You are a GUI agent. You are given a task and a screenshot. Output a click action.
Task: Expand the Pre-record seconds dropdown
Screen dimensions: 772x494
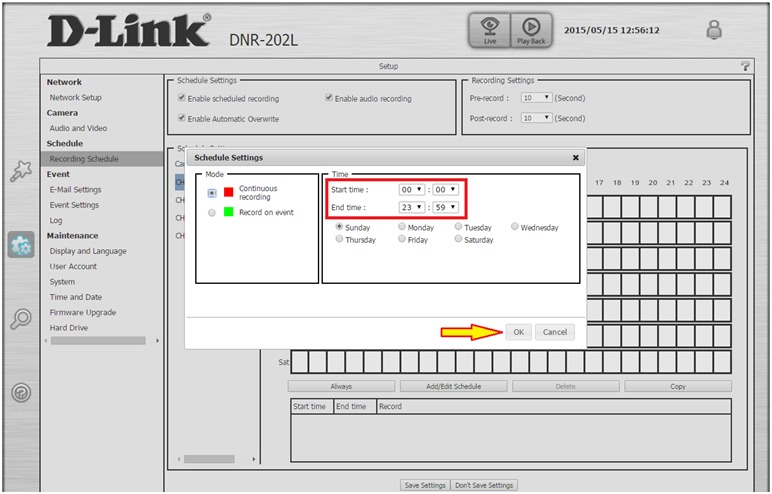pos(536,98)
